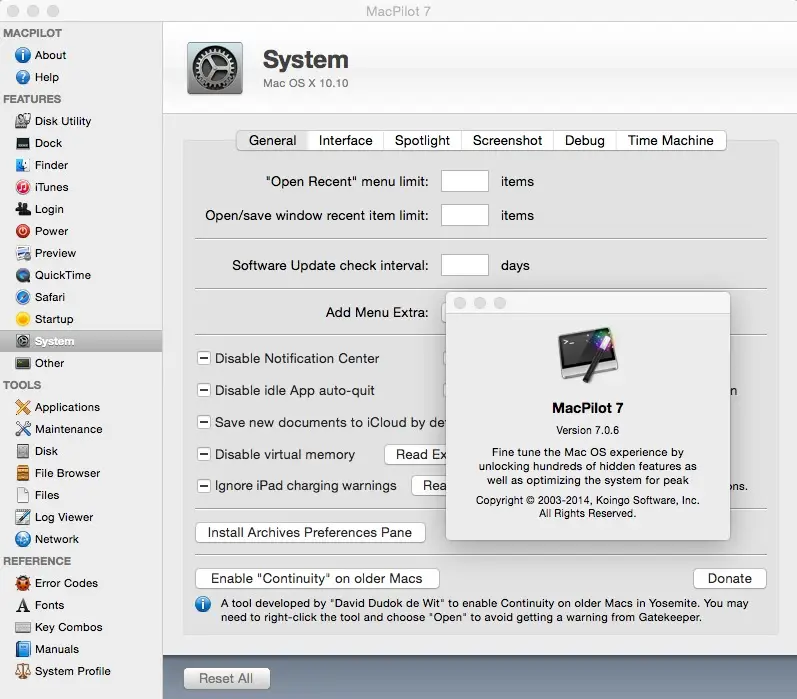Switch to the Interface tab
797x699 pixels.
(346, 140)
